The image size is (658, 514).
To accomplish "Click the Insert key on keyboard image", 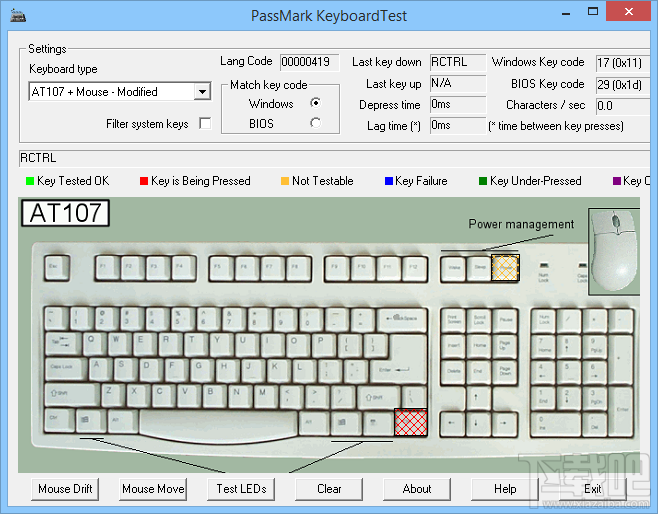I will pyautogui.click(x=454, y=346).
